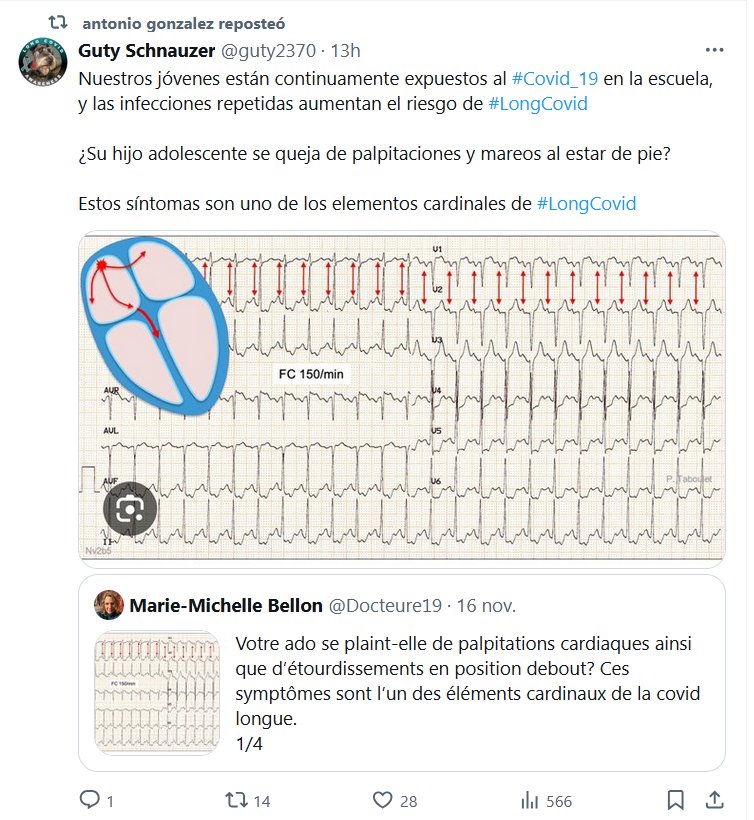This screenshot has width=754, height=820.
Task: Click the Guty Schnauzer display name
Action: click(146, 50)
